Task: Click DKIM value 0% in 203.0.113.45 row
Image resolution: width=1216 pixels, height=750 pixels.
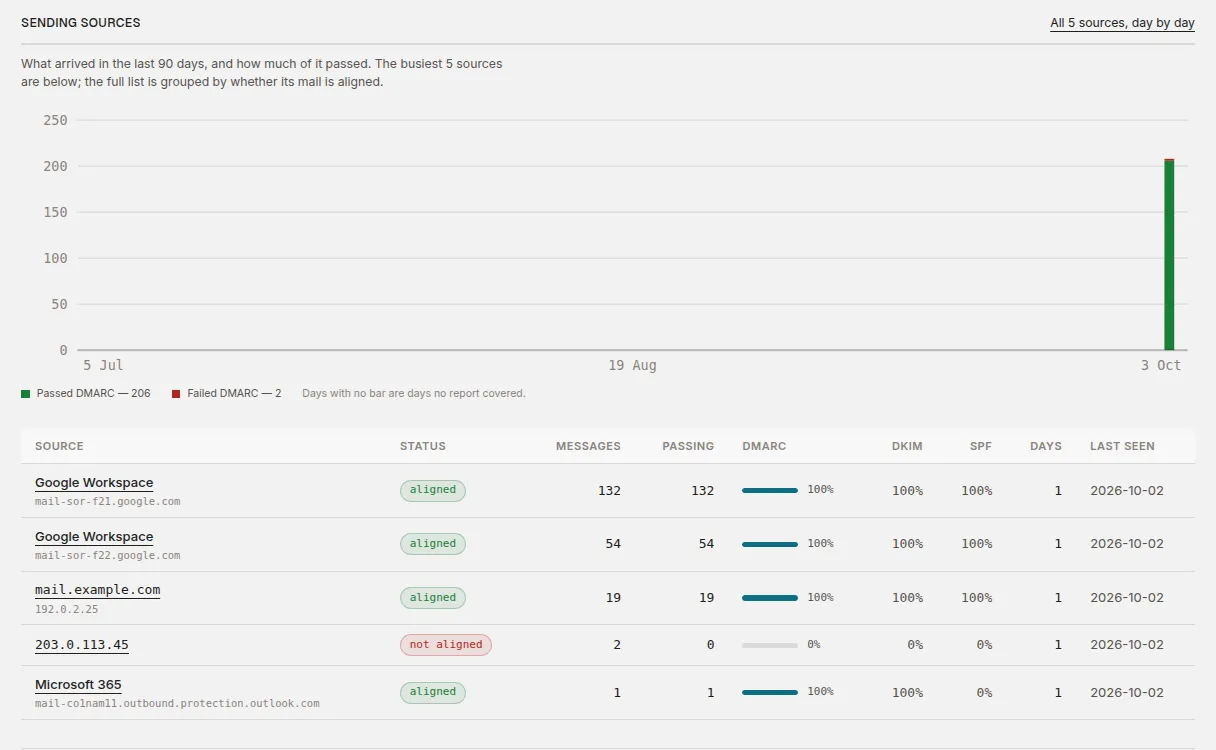Action: point(915,645)
